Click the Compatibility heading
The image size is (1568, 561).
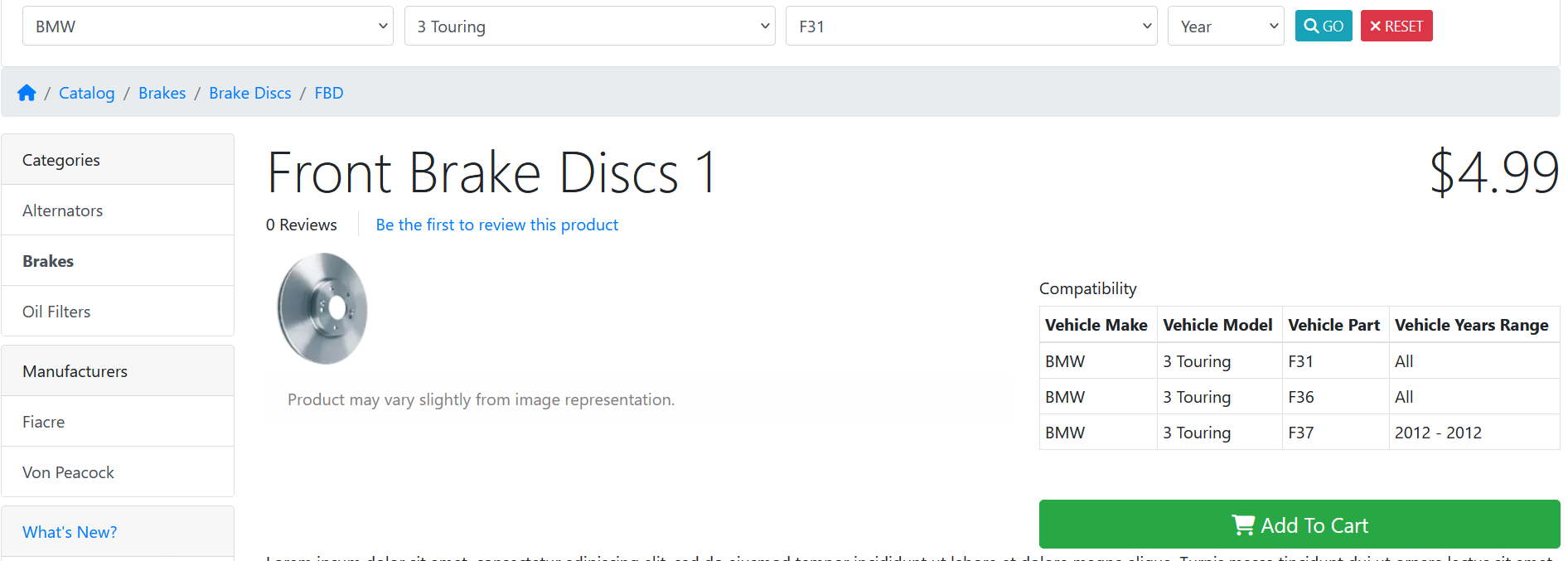click(1088, 288)
